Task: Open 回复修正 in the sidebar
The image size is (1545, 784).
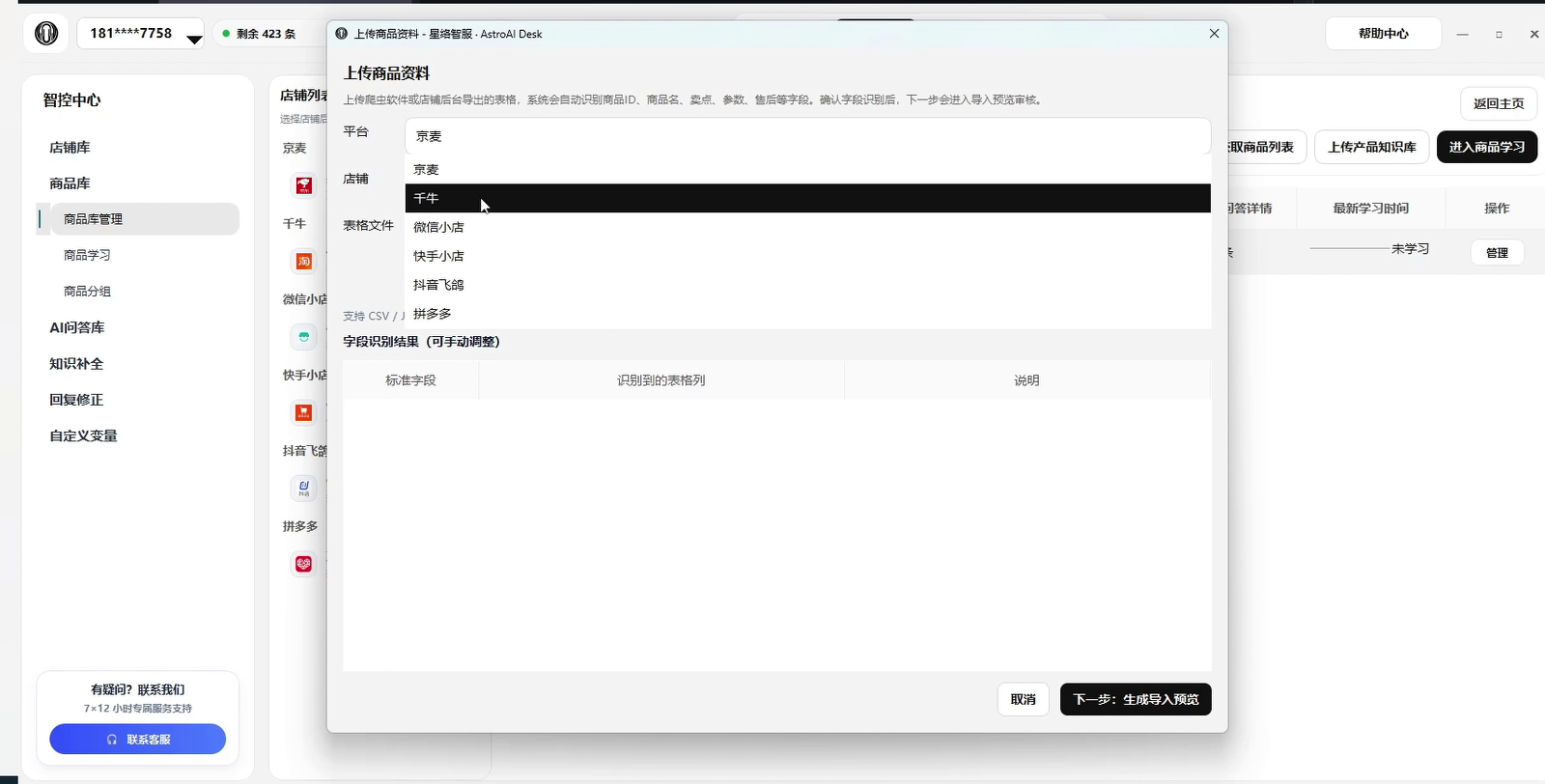Action: click(x=76, y=400)
